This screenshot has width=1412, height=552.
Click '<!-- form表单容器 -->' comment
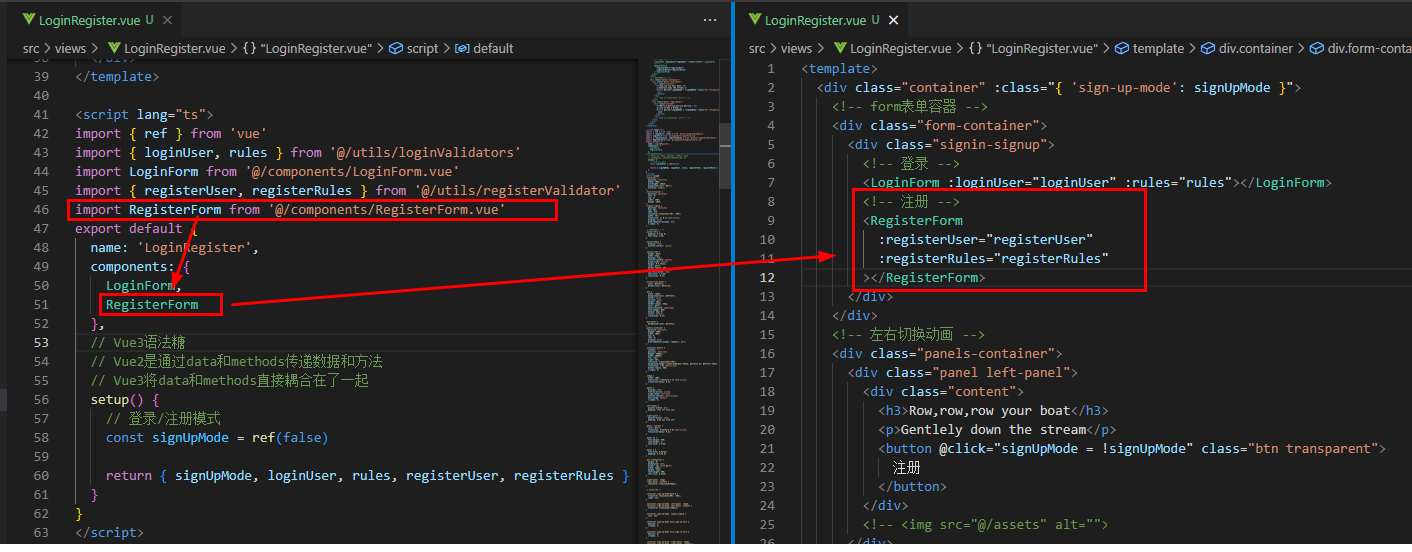point(911,106)
